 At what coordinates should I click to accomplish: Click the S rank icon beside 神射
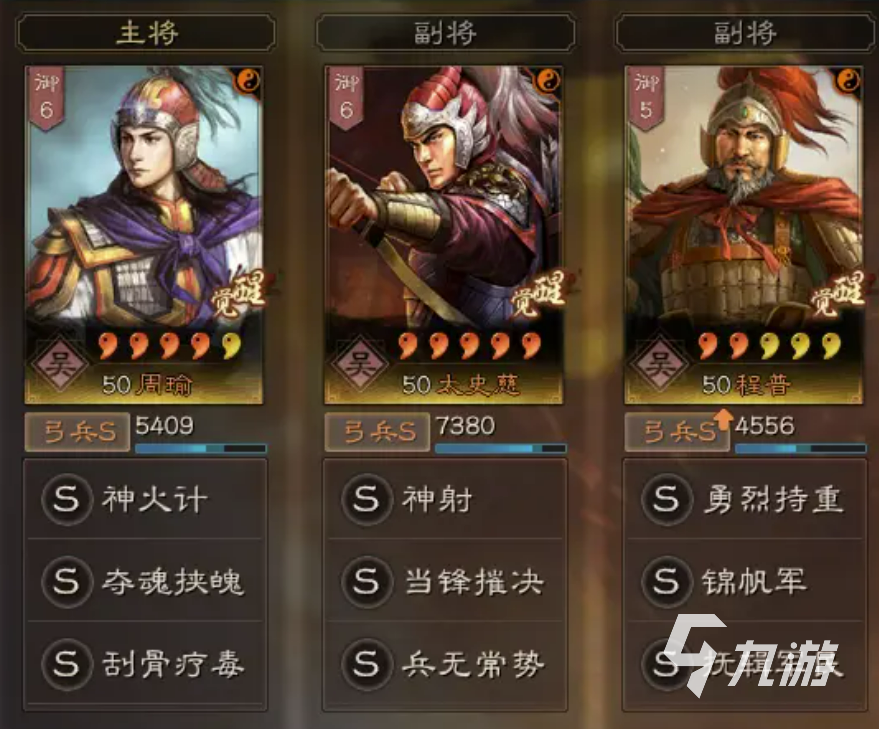pyautogui.click(x=367, y=499)
